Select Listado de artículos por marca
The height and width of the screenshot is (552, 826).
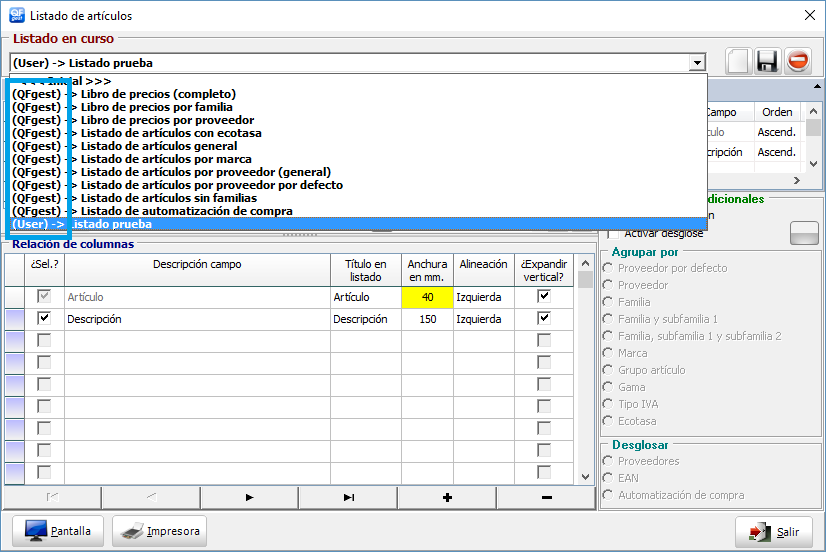point(358,159)
